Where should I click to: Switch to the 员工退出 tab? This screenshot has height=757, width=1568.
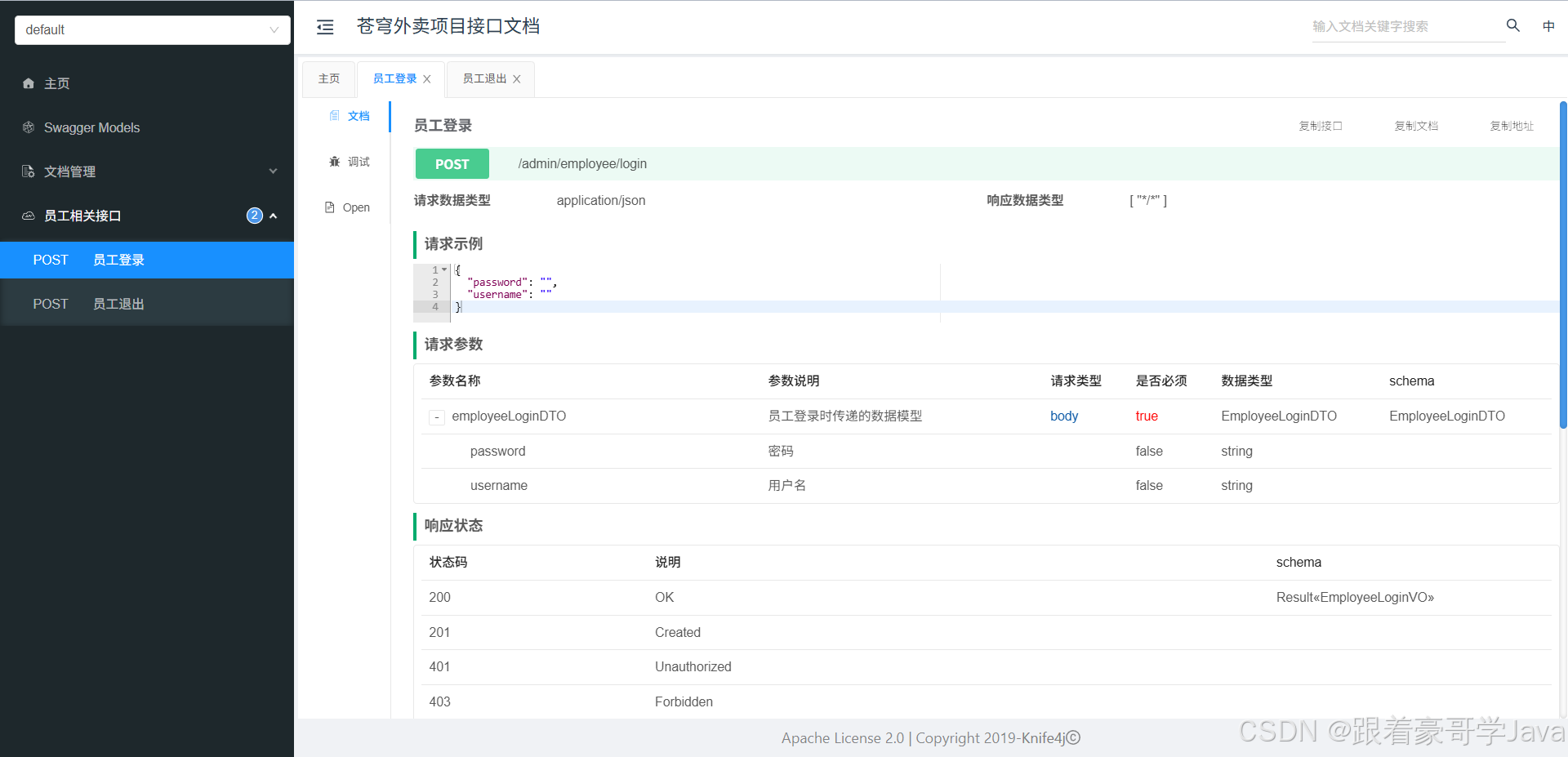tap(483, 78)
